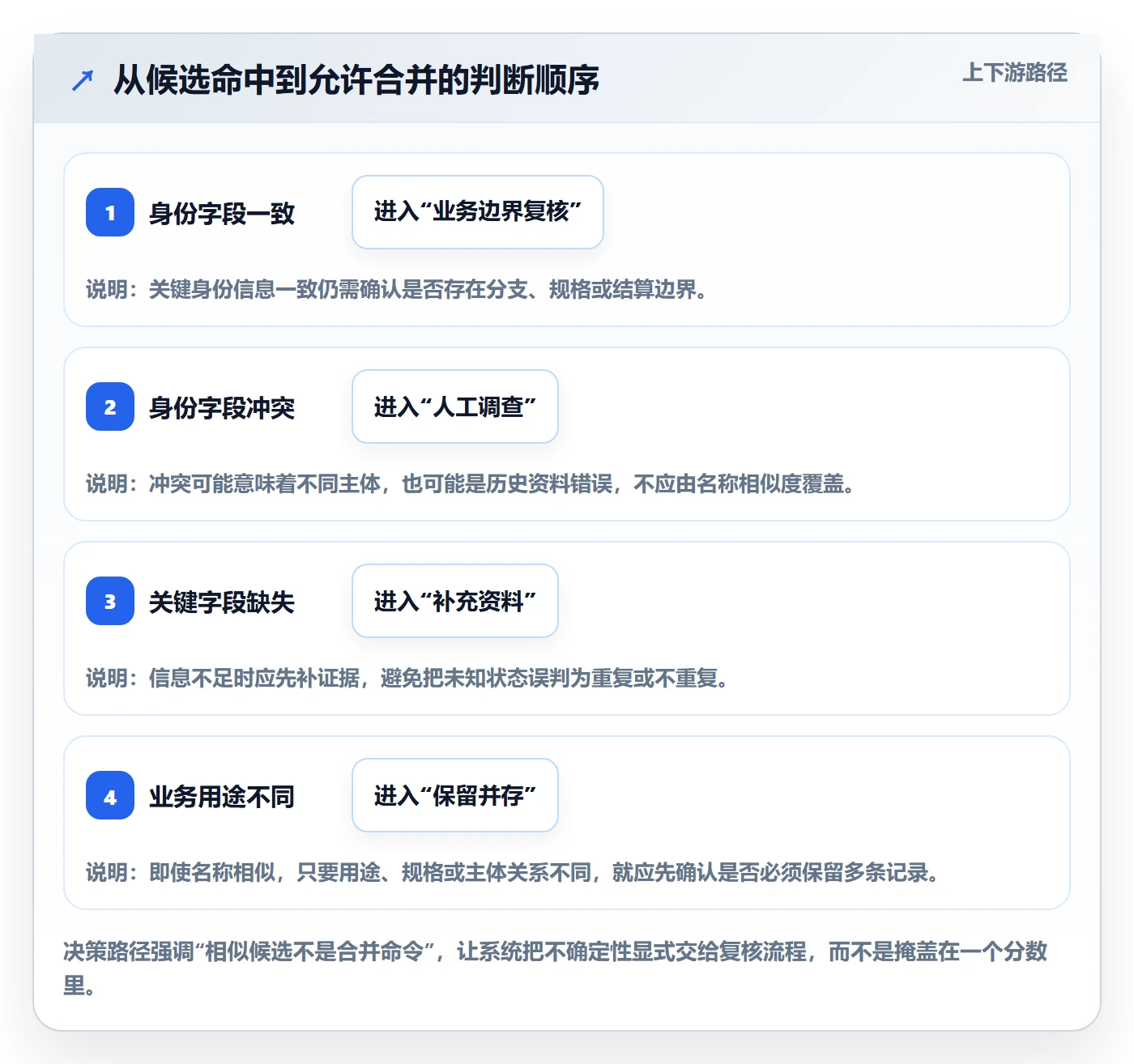Click the title 从候选命中到允许合并的判断顺序

click(356, 80)
